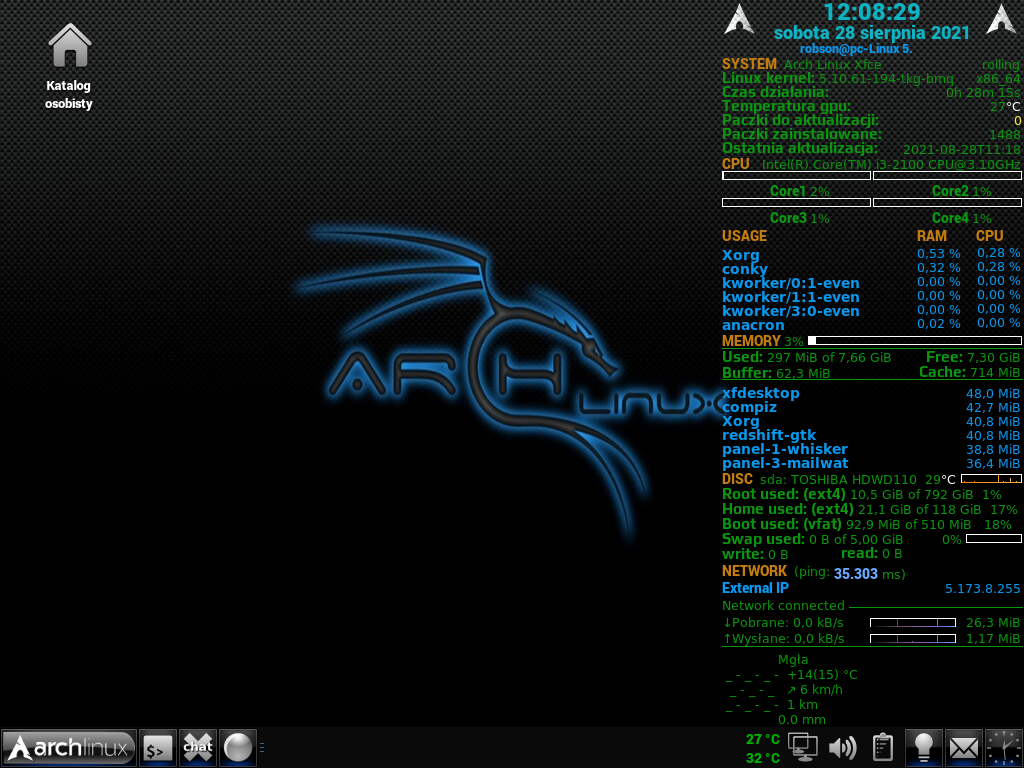Click the External IP value 5.173.8.255
Image resolution: width=1024 pixels, height=768 pixels.
pyautogui.click(x=982, y=588)
